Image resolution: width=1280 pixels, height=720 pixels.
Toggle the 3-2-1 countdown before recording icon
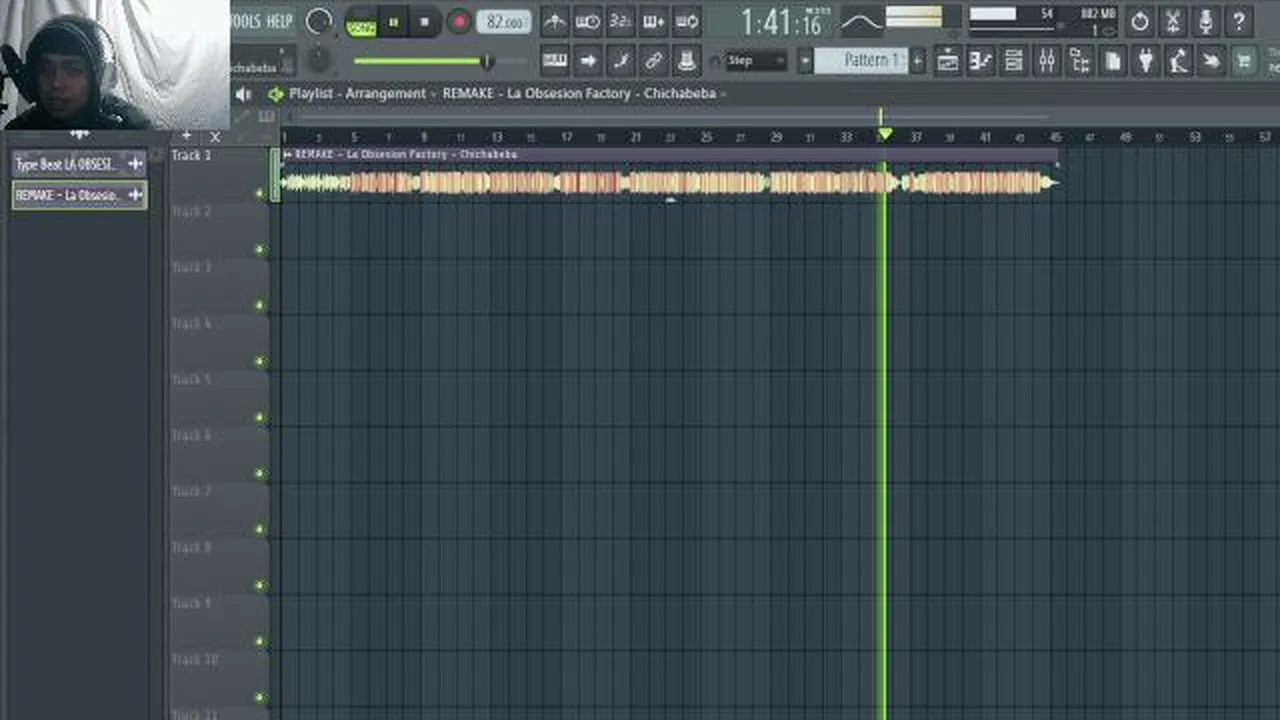point(620,21)
